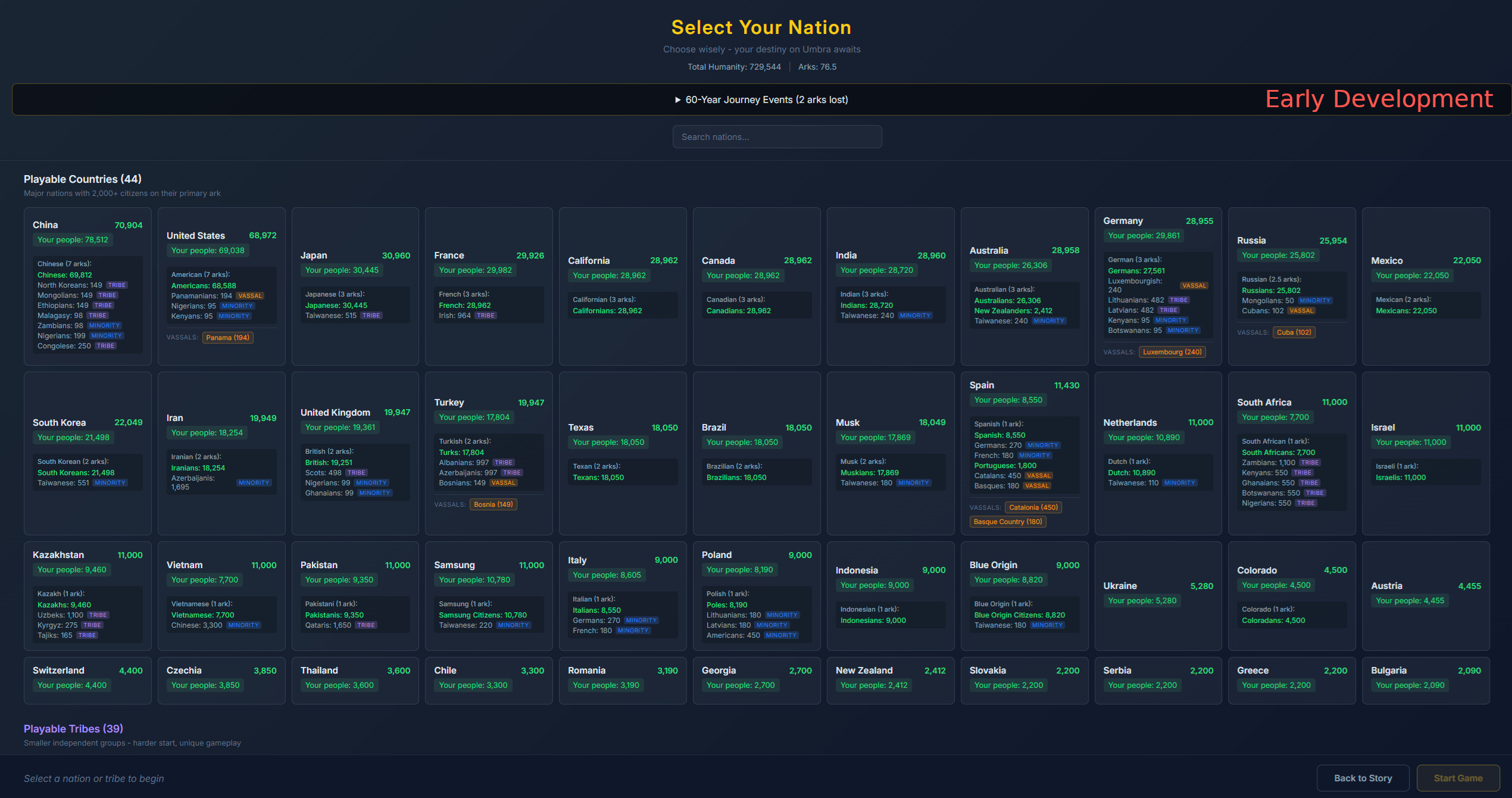Click the Catalonia (450) vassal tag
1512x798 pixels.
coord(1033,507)
